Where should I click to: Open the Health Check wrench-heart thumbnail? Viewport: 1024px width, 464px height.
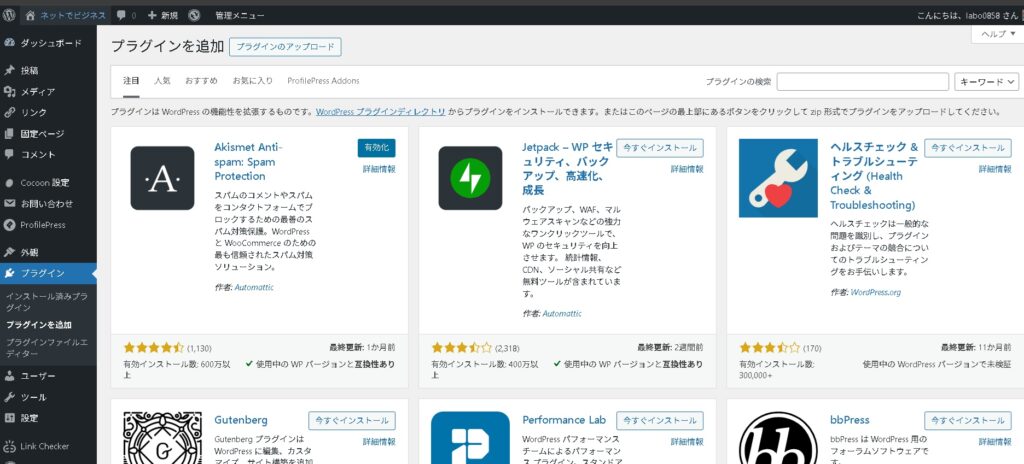[778, 178]
